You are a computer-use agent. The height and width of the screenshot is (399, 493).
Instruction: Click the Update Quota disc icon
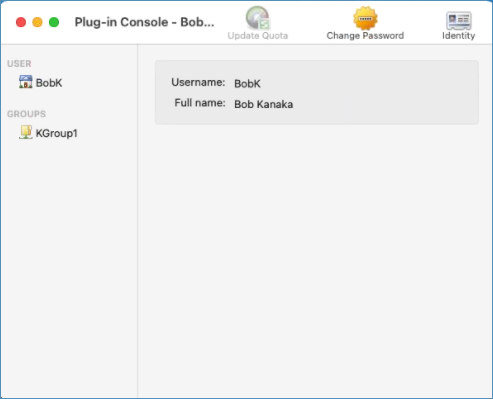pos(258,18)
